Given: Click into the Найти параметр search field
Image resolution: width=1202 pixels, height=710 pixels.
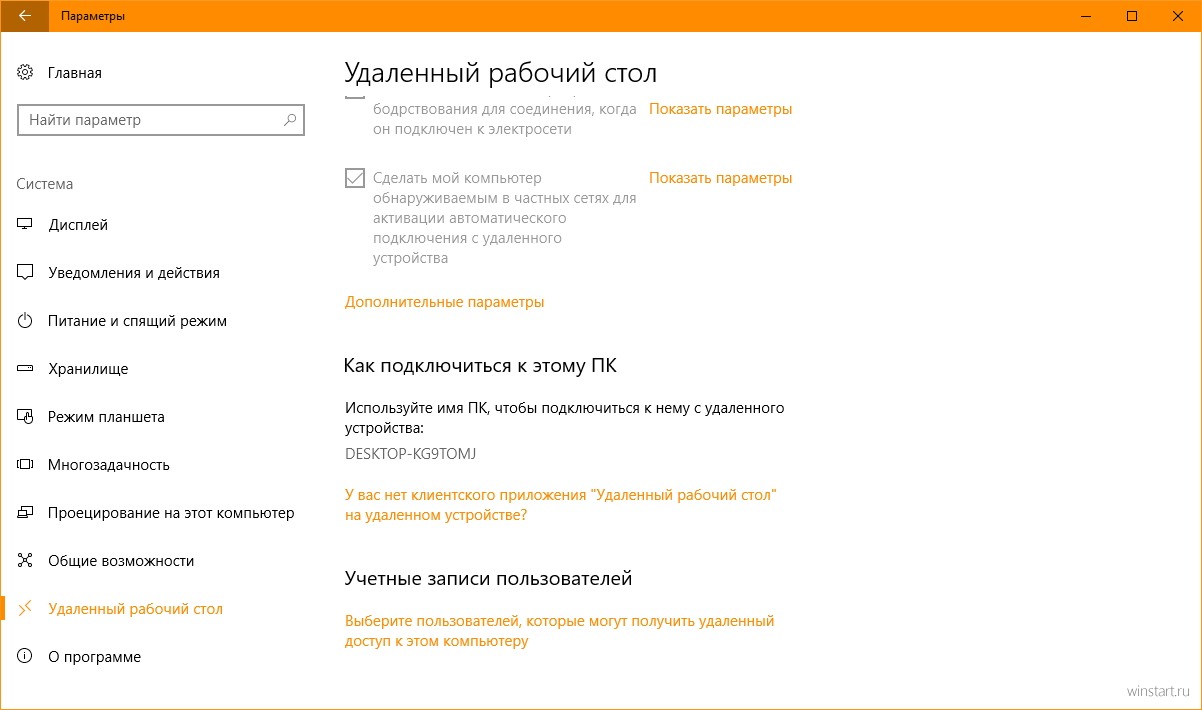Looking at the screenshot, I should click(150, 120).
